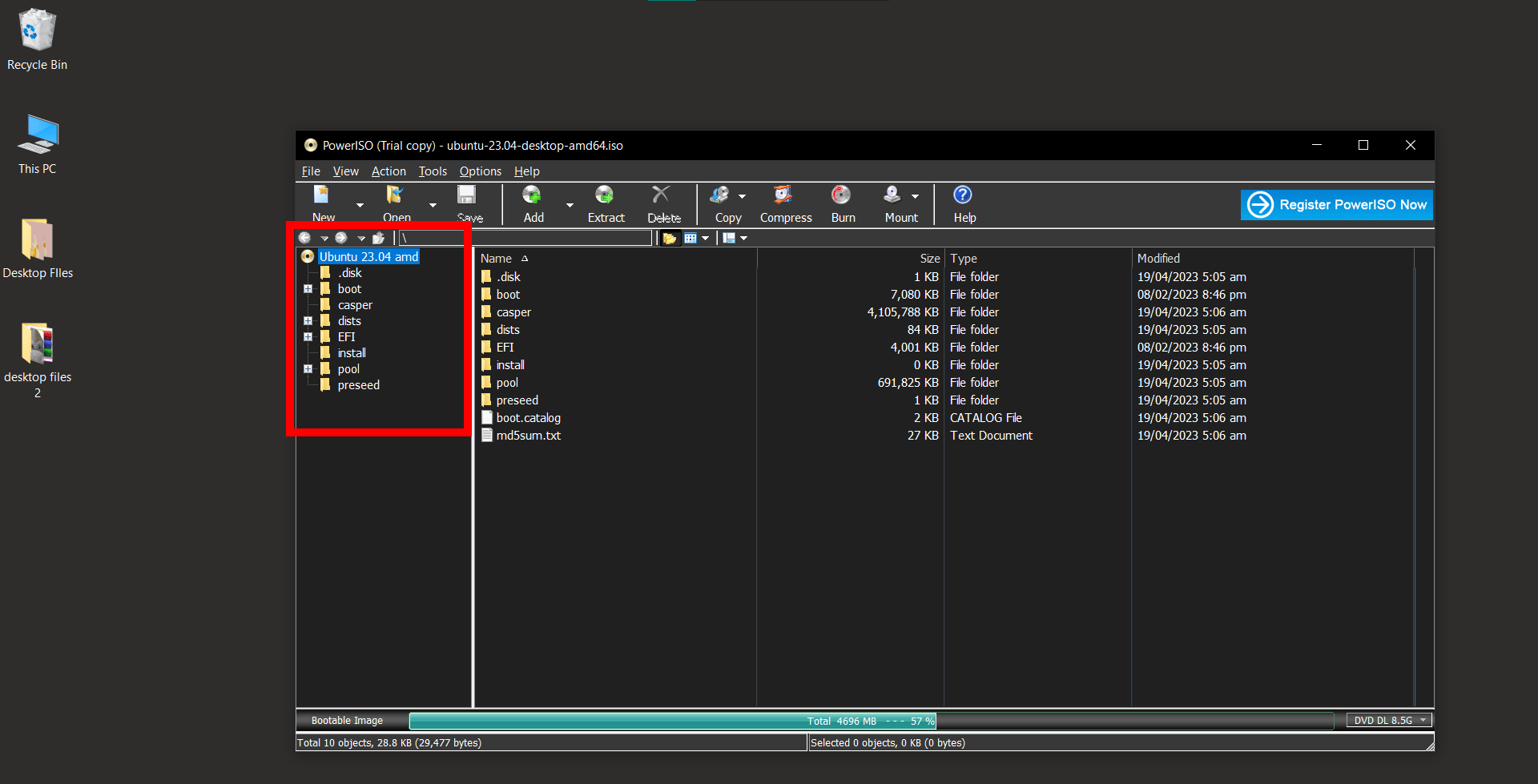Open the DVD DL 8.5G capacity dropdown
Viewport: 1538px width, 784px height.
pyautogui.click(x=1423, y=720)
